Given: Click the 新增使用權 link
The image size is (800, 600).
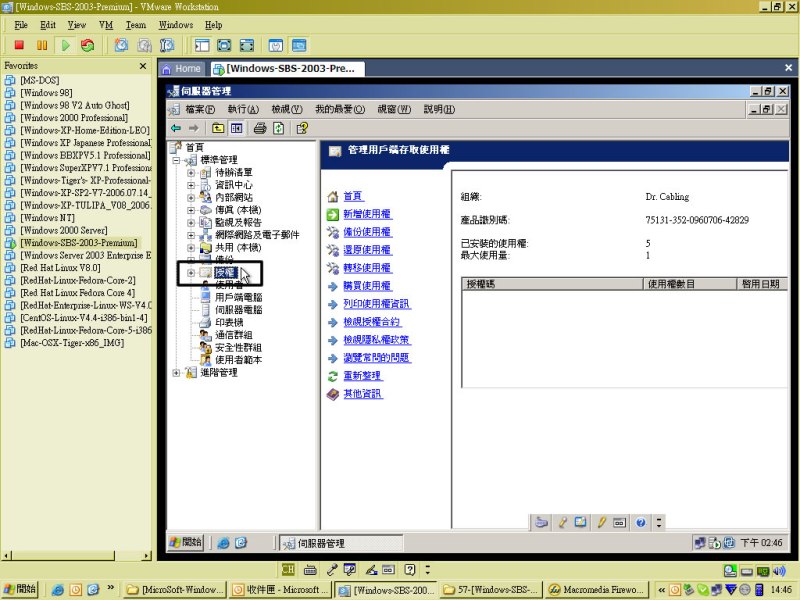Looking at the screenshot, I should click(x=367, y=214).
